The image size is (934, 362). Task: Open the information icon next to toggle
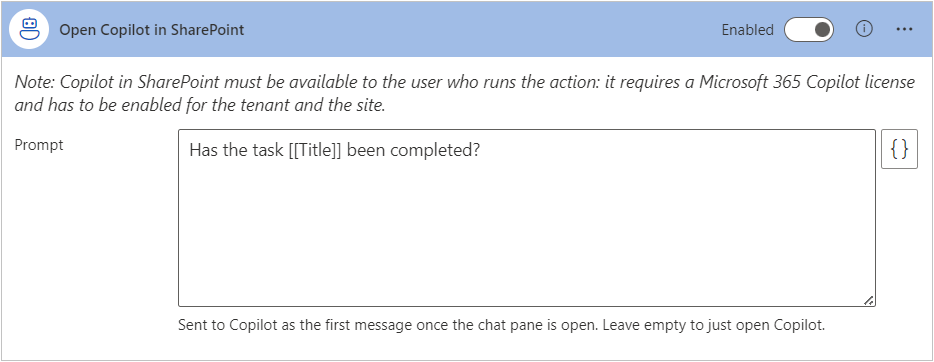(864, 29)
